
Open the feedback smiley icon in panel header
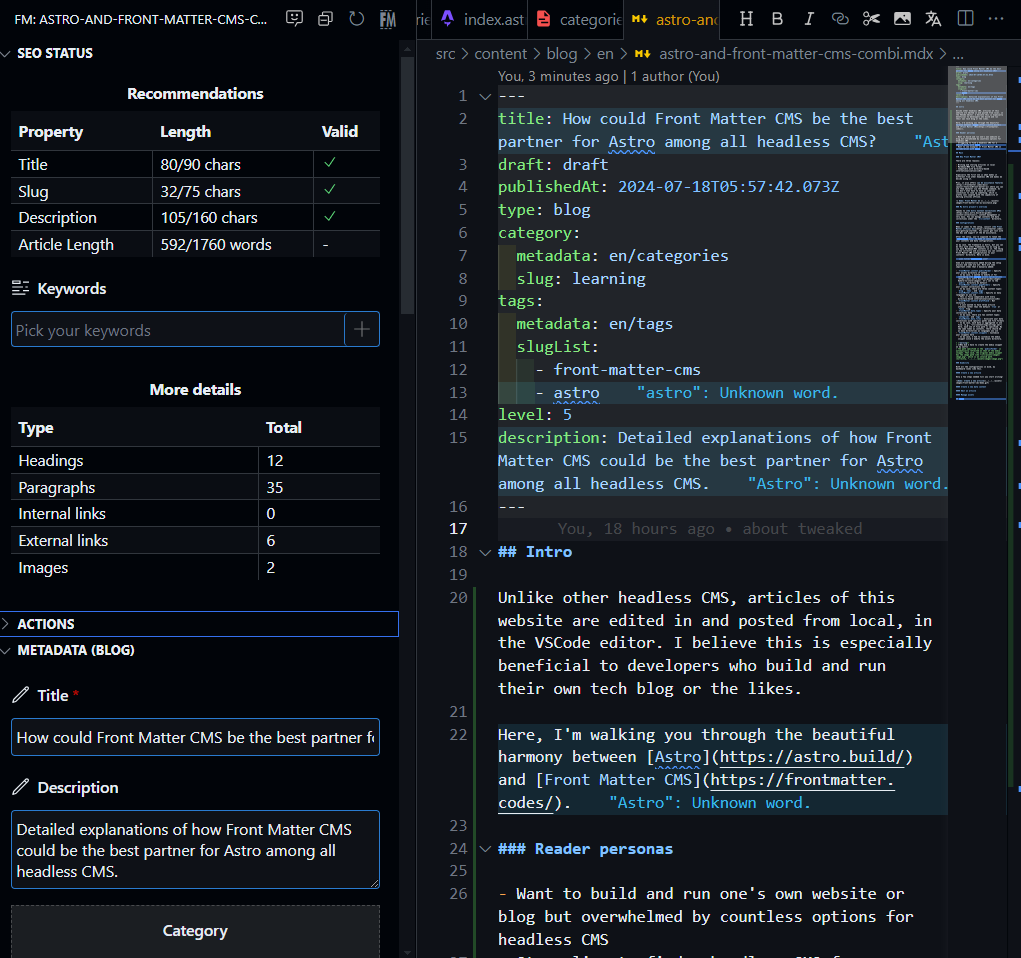pos(294,19)
